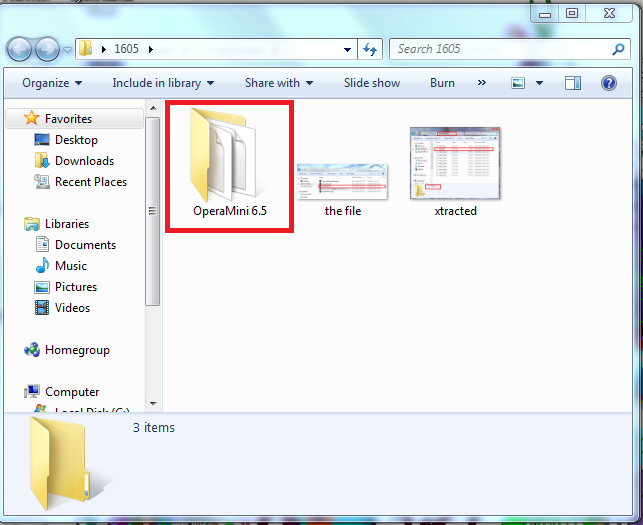Click the navigation pane scroll down arrow
The image size is (643, 525).
coord(153,404)
